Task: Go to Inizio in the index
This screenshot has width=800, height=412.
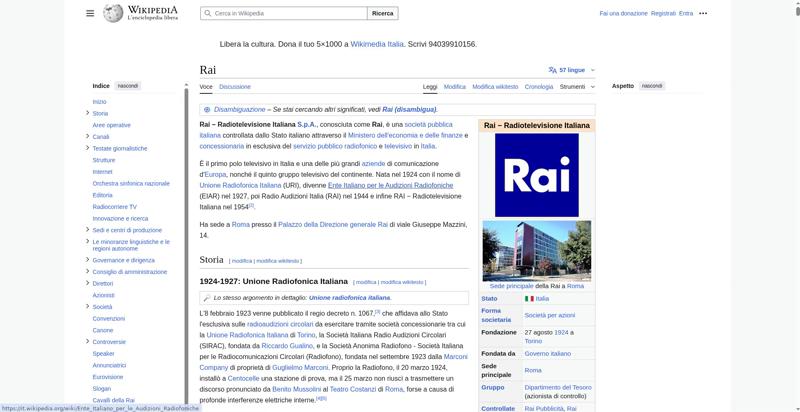Action: pos(99,102)
